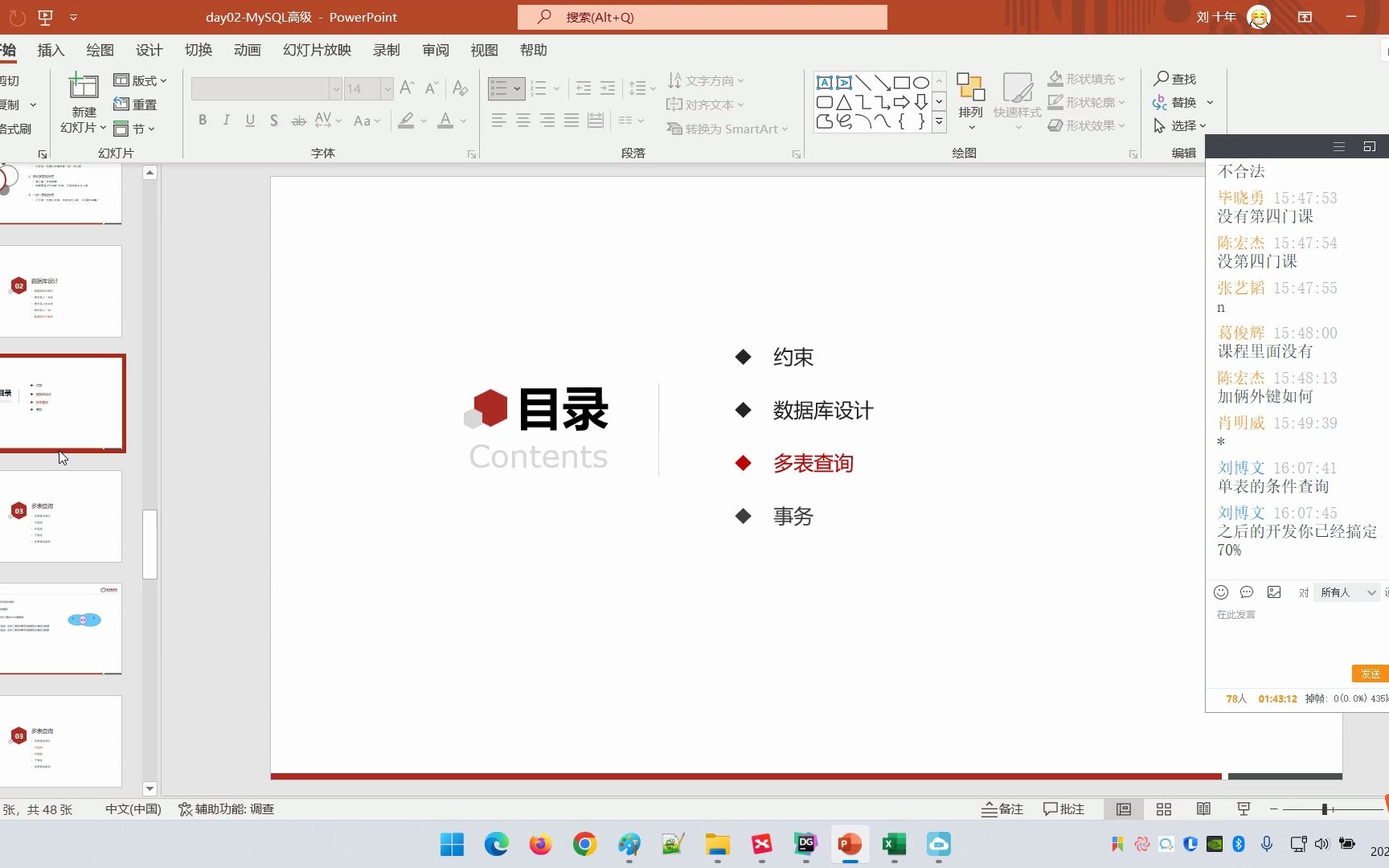This screenshot has height=868, width=1389.
Task: Select the 02 数据库设计 slide thumbnail
Action: pyautogui.click(x=60, y=291)
